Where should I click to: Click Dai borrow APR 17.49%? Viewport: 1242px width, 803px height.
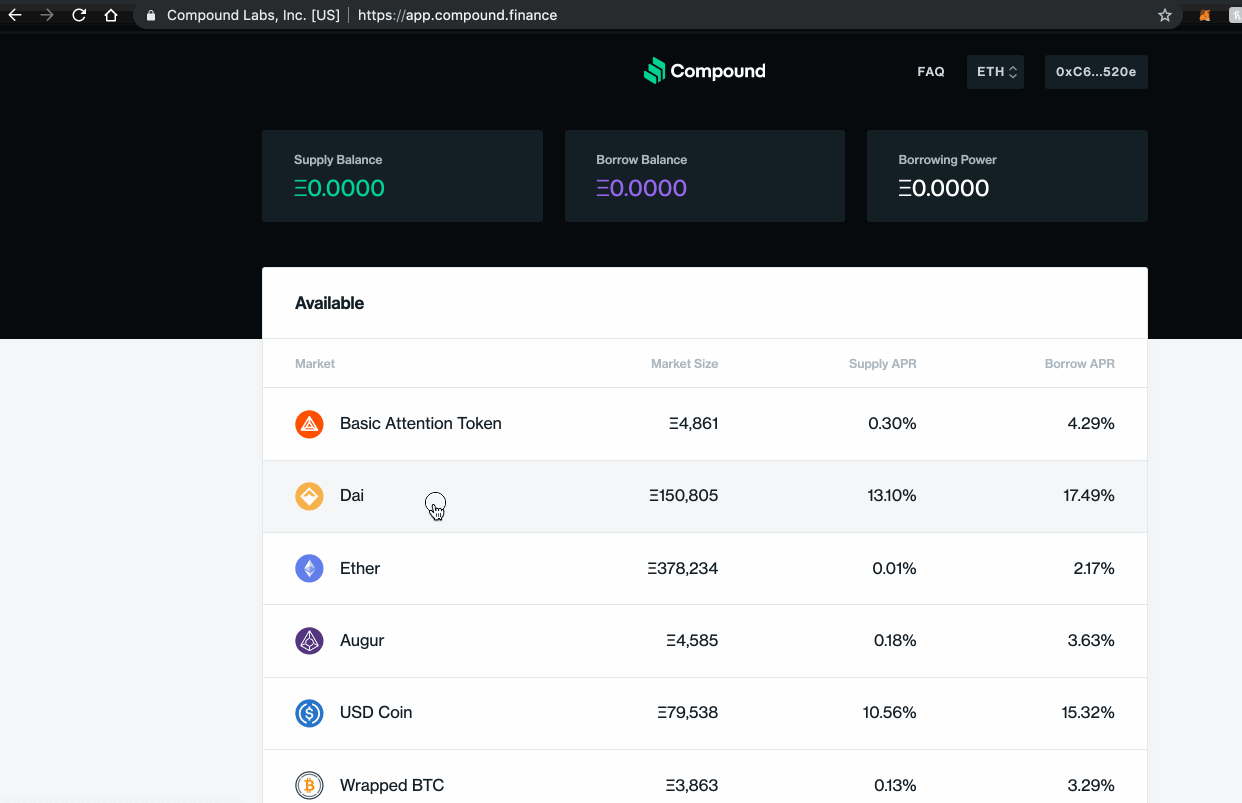coord(1090,496)
